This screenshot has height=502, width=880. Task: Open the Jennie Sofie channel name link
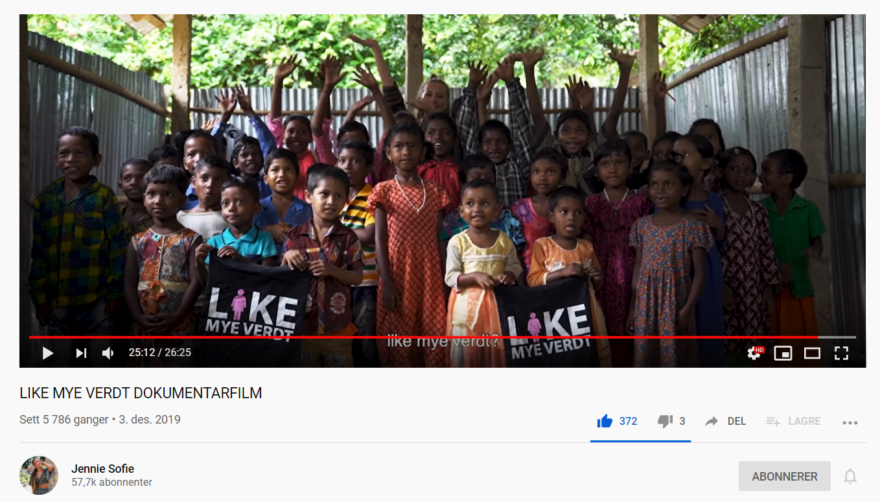pos(103,468)
